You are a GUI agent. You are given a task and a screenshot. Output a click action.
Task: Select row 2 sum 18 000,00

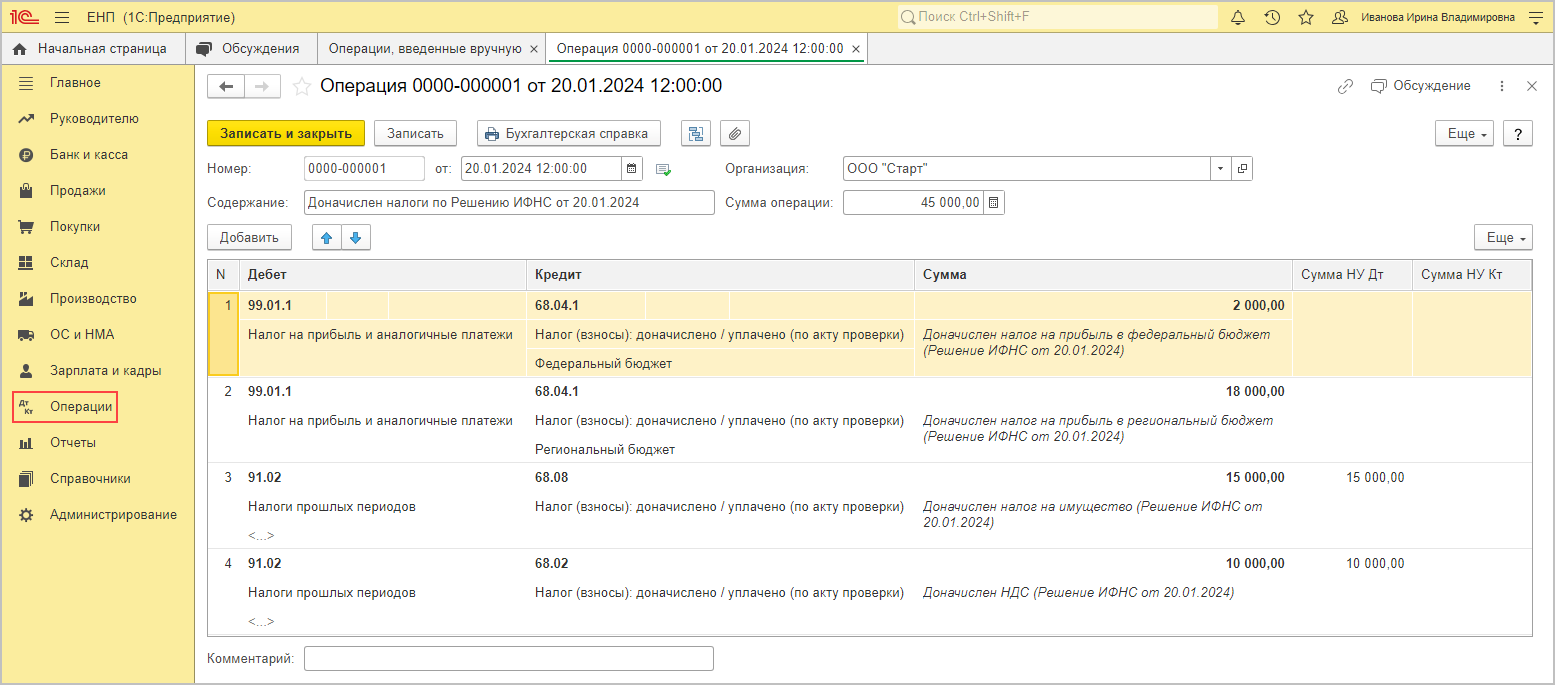coord(1255,391)
